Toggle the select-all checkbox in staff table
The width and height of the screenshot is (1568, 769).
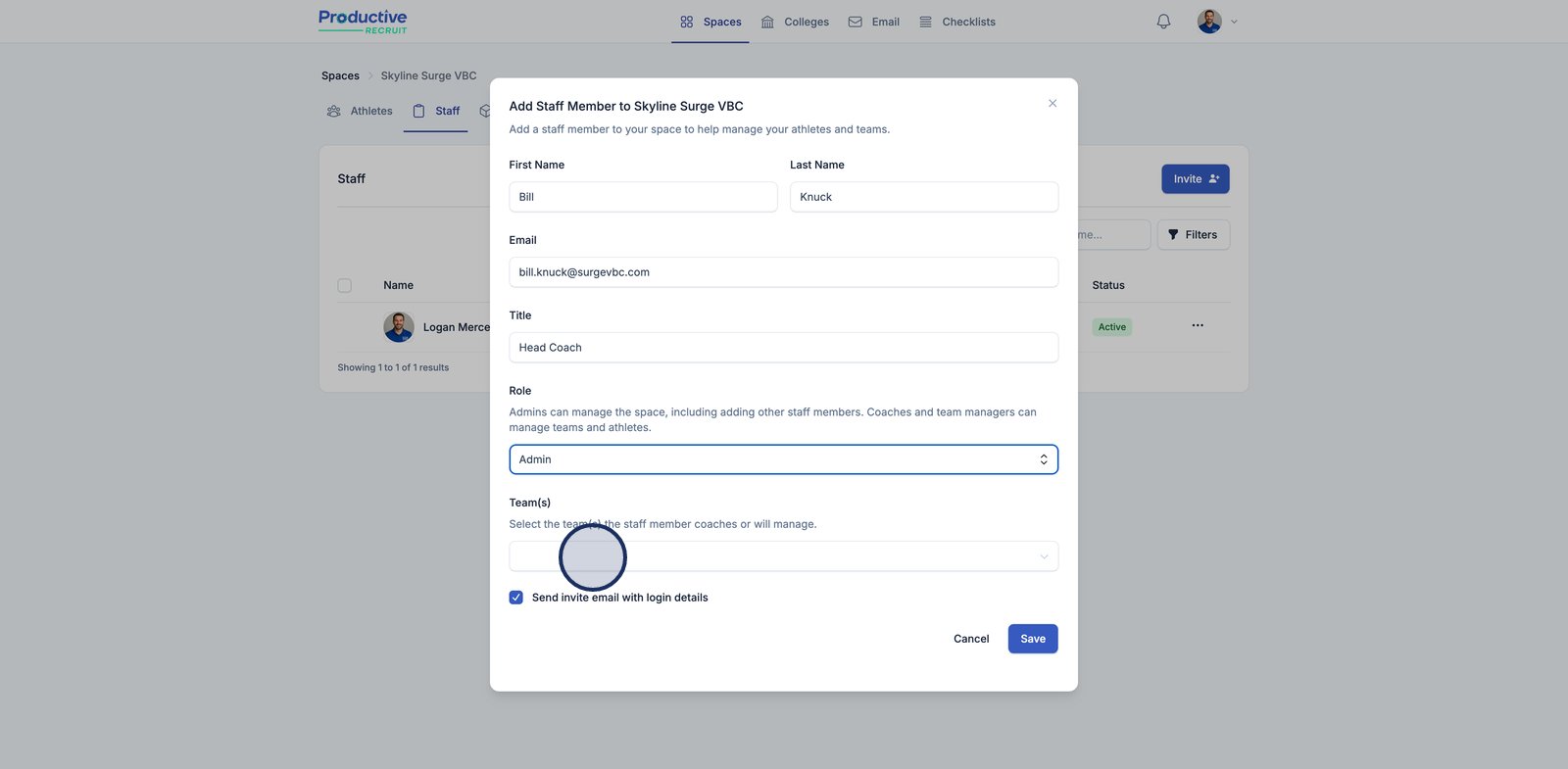pyautogui.click(x=345, y=286)
